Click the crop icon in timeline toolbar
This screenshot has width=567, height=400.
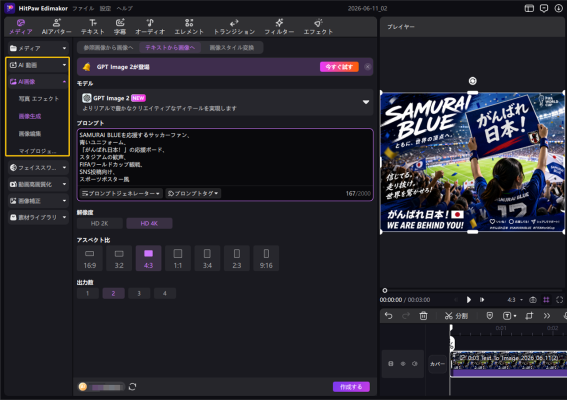529,316
